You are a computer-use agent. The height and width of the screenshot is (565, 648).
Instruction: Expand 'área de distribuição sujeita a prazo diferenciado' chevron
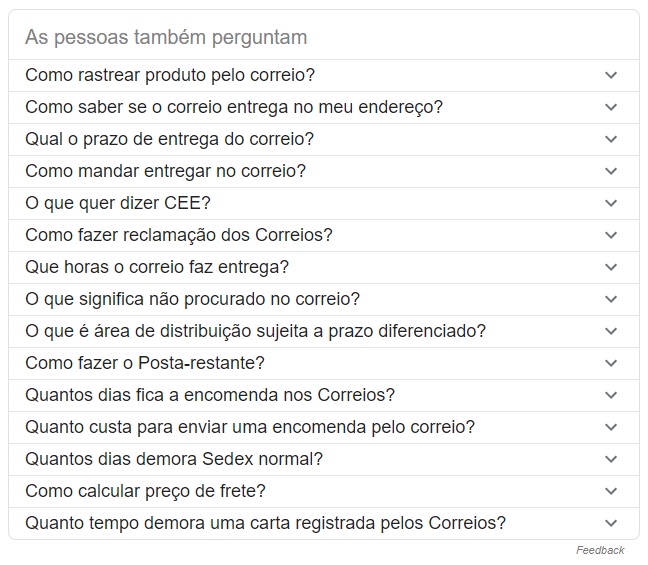(611, 331)
